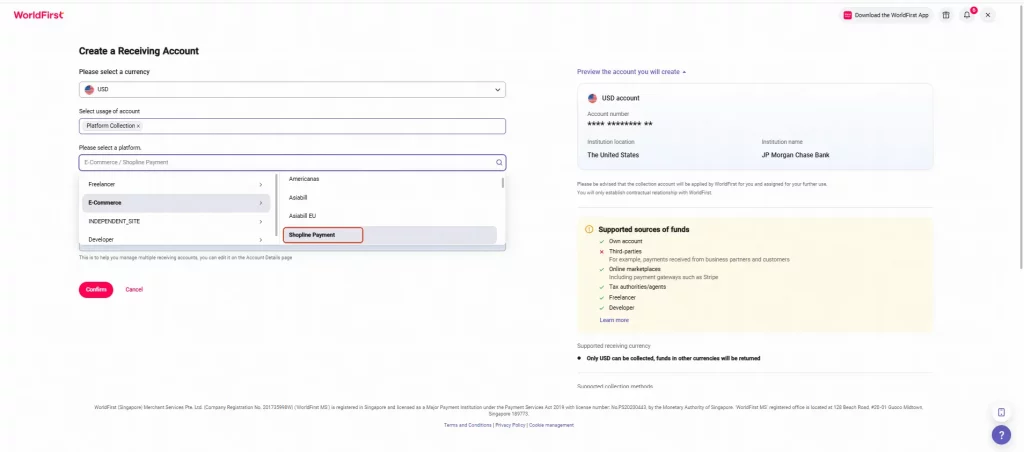Click the search icon in platform field
This screenshot has height=452, width=1024.
pos(499,163)
